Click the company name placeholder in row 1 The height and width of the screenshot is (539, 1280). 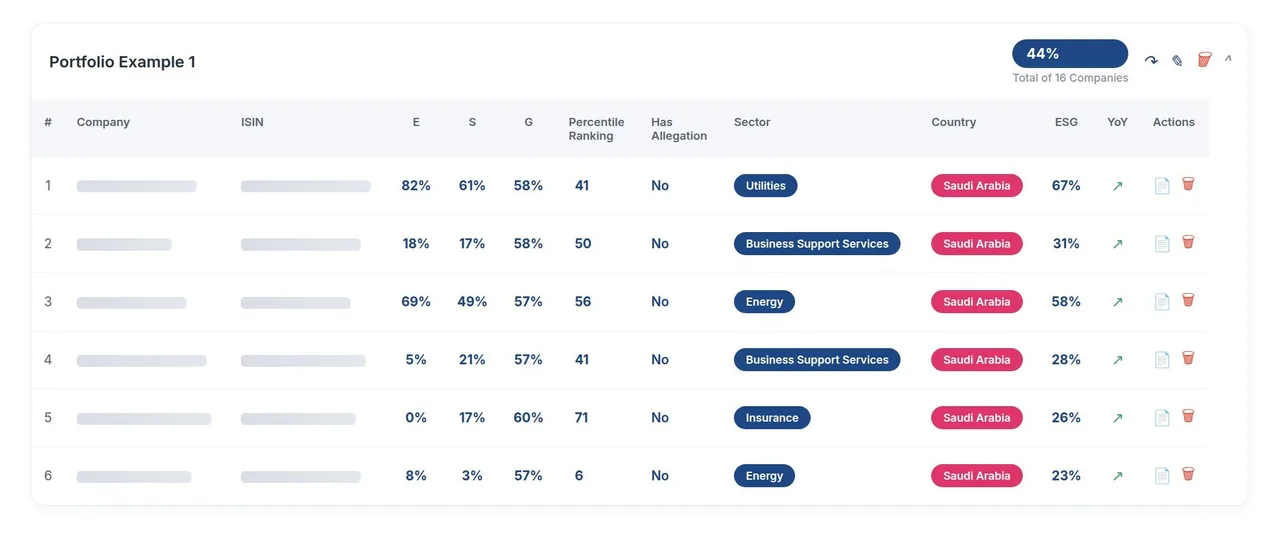tap(136, 186)
